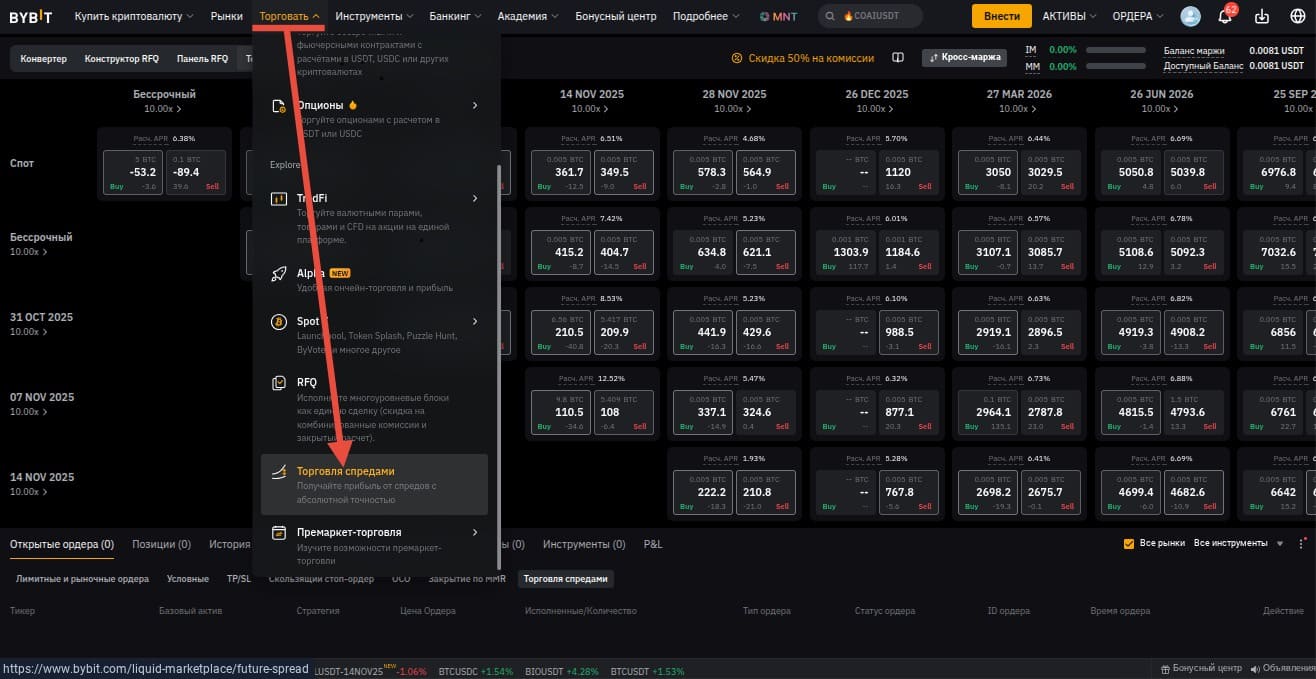Open 'Панель RFQ' tab
The height and width of the screenshot is (679, 1316).
tap(202, 59)
